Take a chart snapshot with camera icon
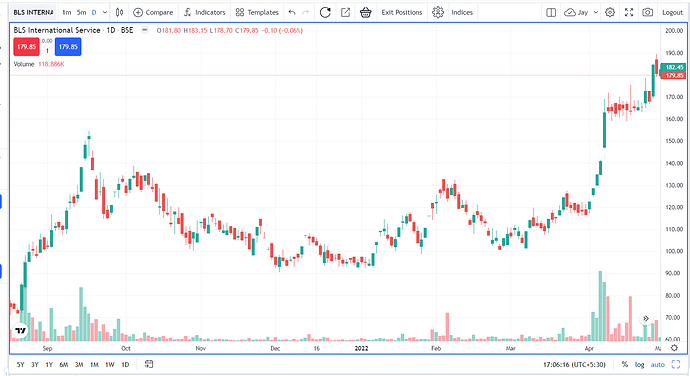The image size is (690, 376). coord(647,12)
